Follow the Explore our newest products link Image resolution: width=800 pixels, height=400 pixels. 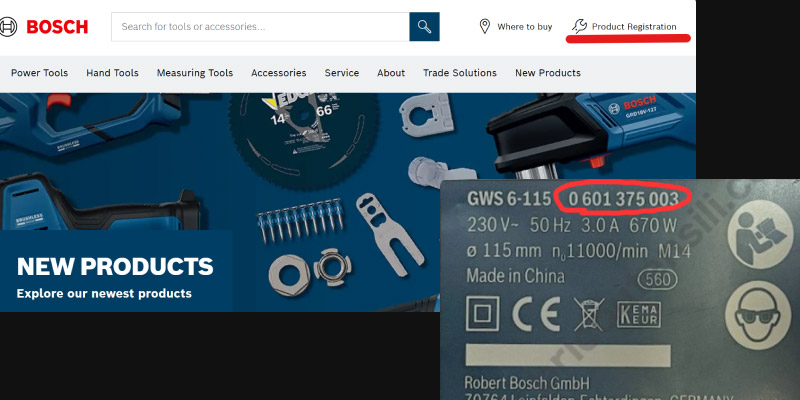[104, 293]
